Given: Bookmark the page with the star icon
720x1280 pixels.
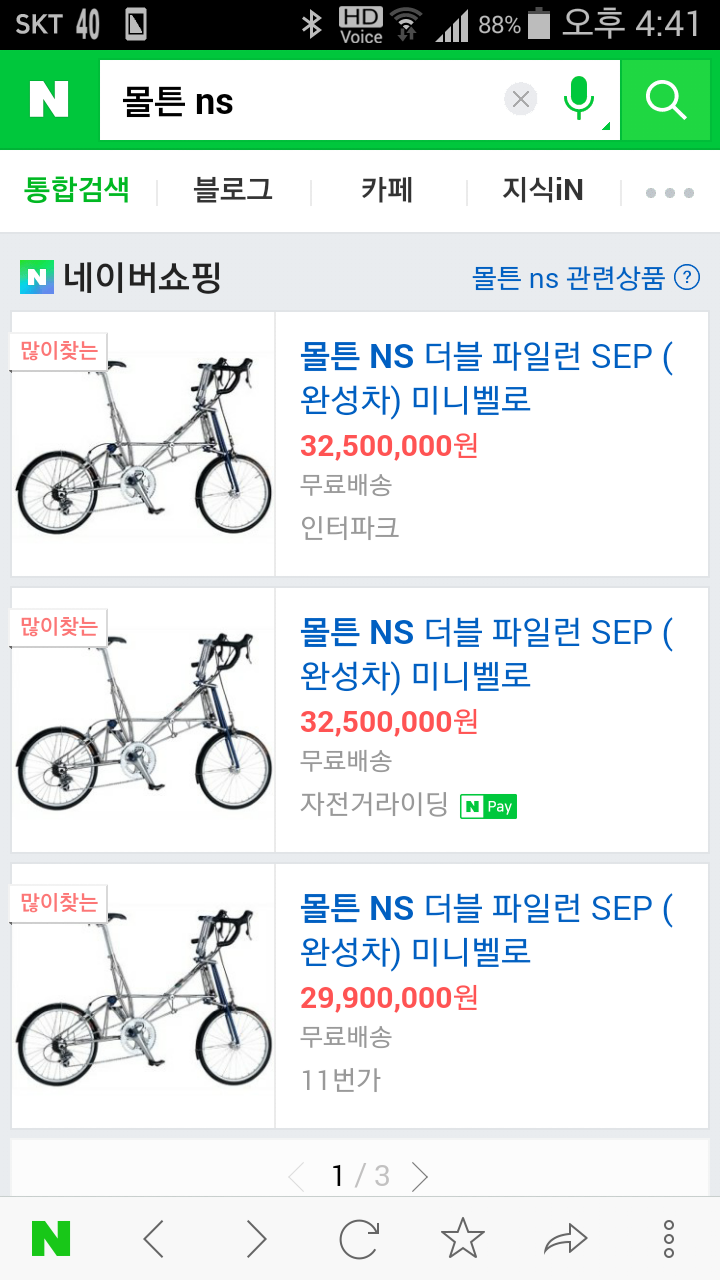Looking at the screenshot, I should pos(462,1240).
